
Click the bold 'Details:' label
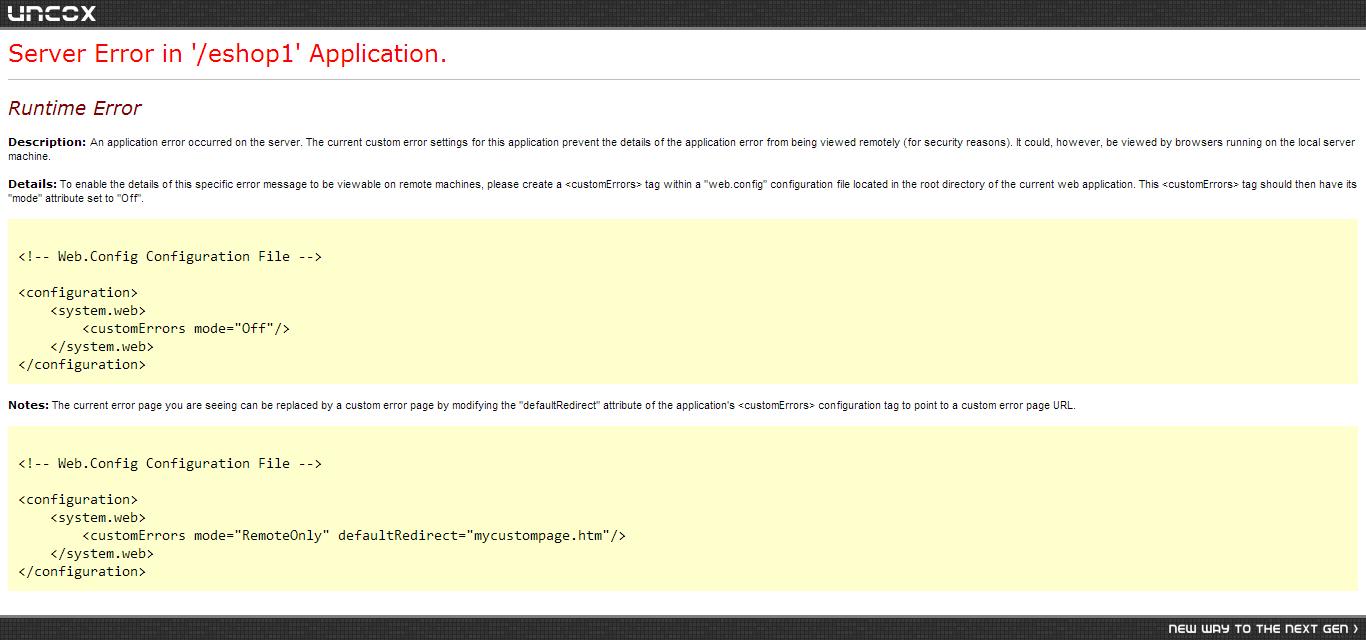(32, 184)
